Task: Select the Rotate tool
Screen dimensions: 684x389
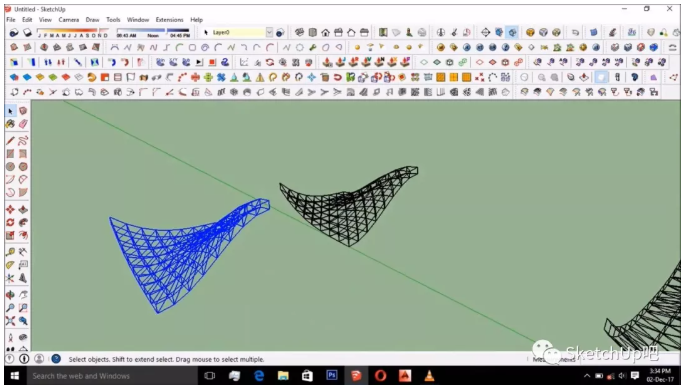Action: click(x=10, y=222)
